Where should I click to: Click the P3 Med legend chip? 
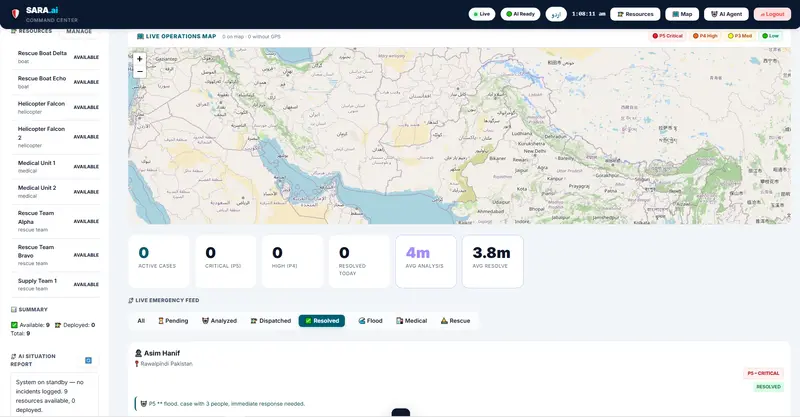[x=740, y=36]
